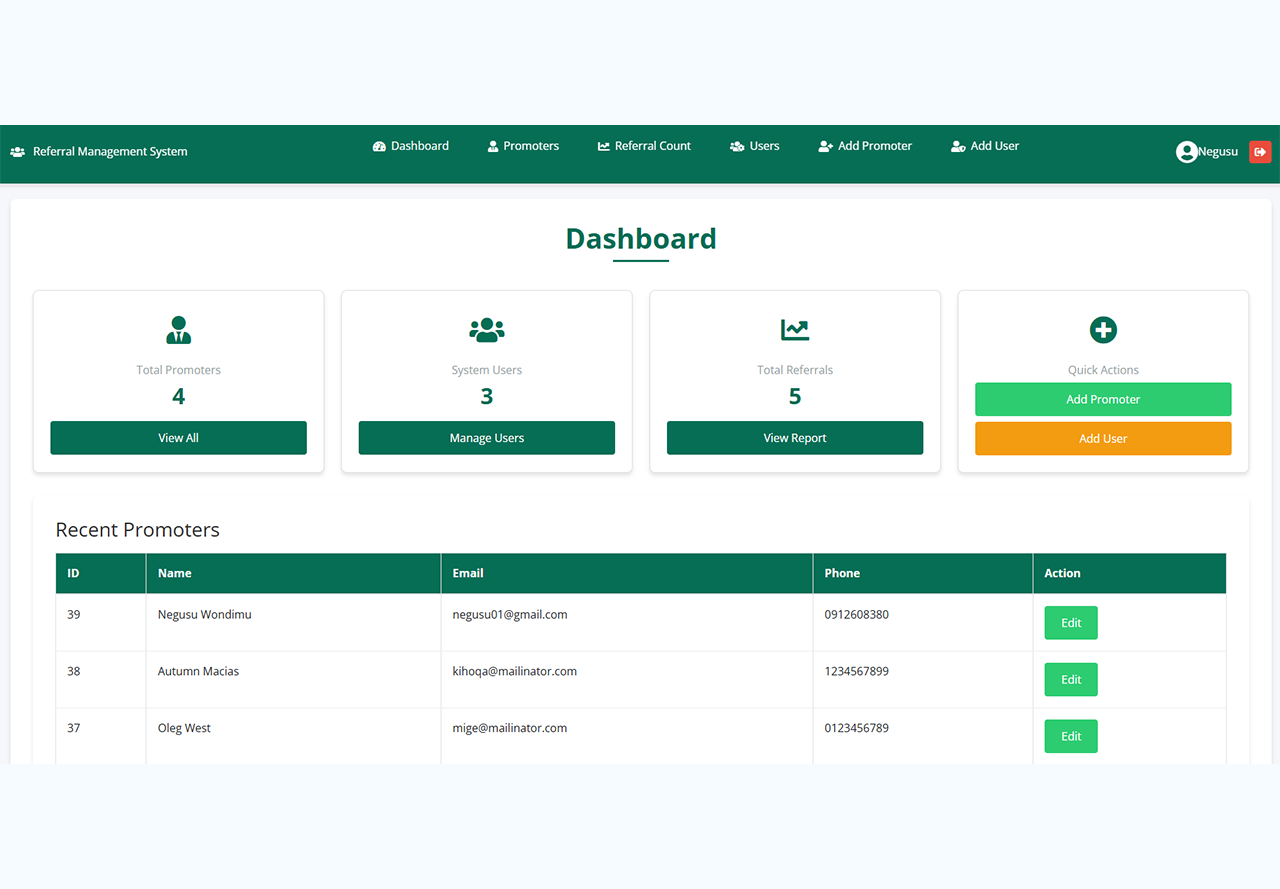1280x889 pixels.
Task: Open the Promoters menu item
Action: (x=523, y=146)
